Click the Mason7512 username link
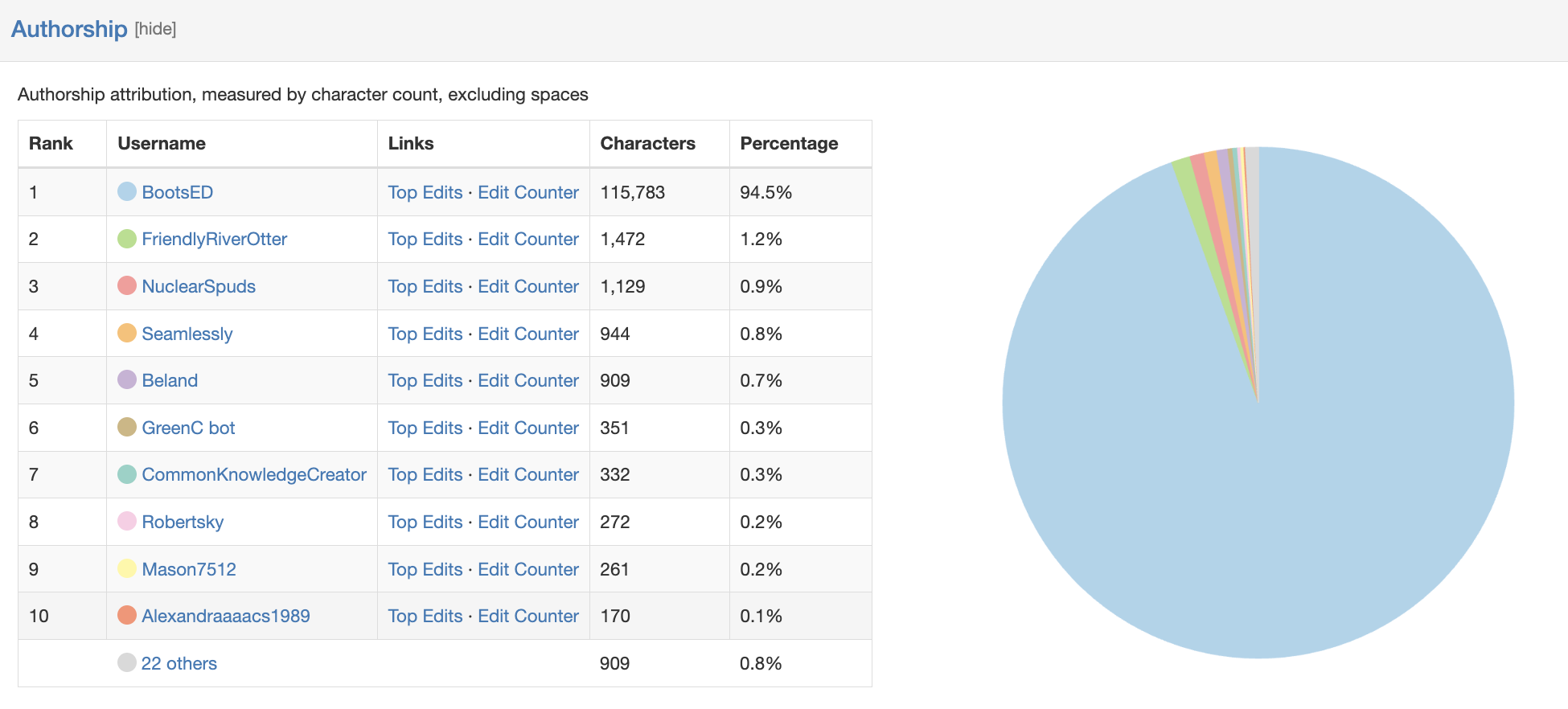The image size is (1568, 709). (189, 569)
